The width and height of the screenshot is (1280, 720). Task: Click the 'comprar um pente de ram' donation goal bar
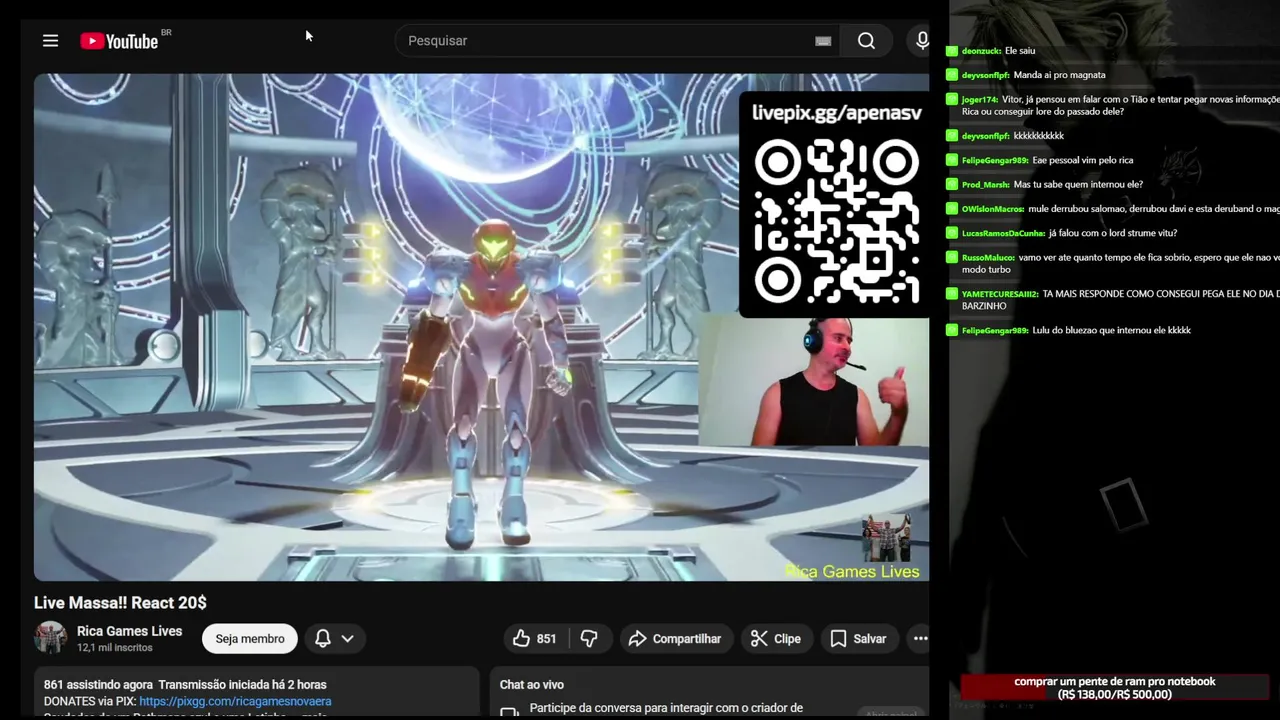click(x=1115, y=688)
